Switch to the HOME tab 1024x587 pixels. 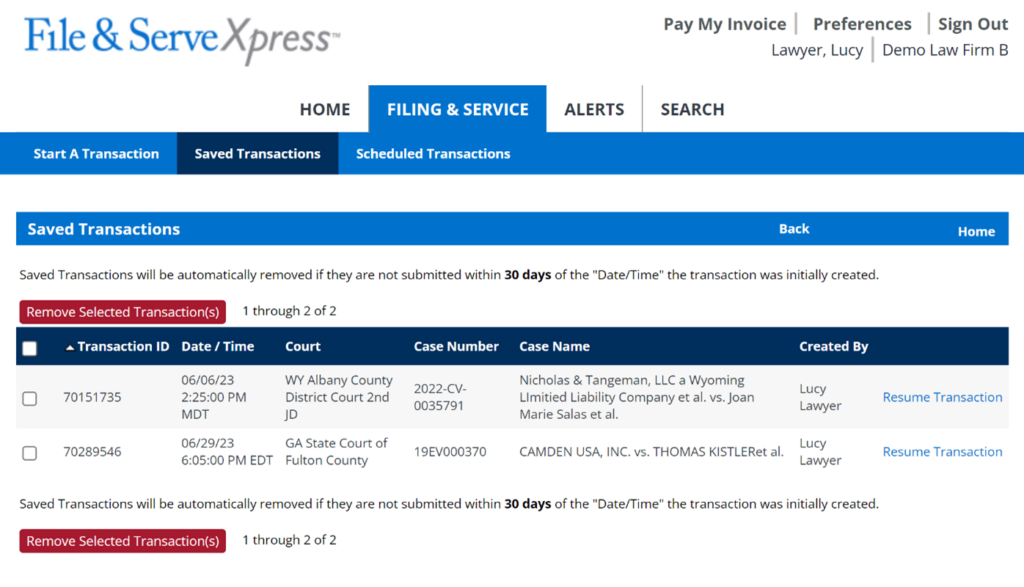pyautogui.click(x=324, y=109)
